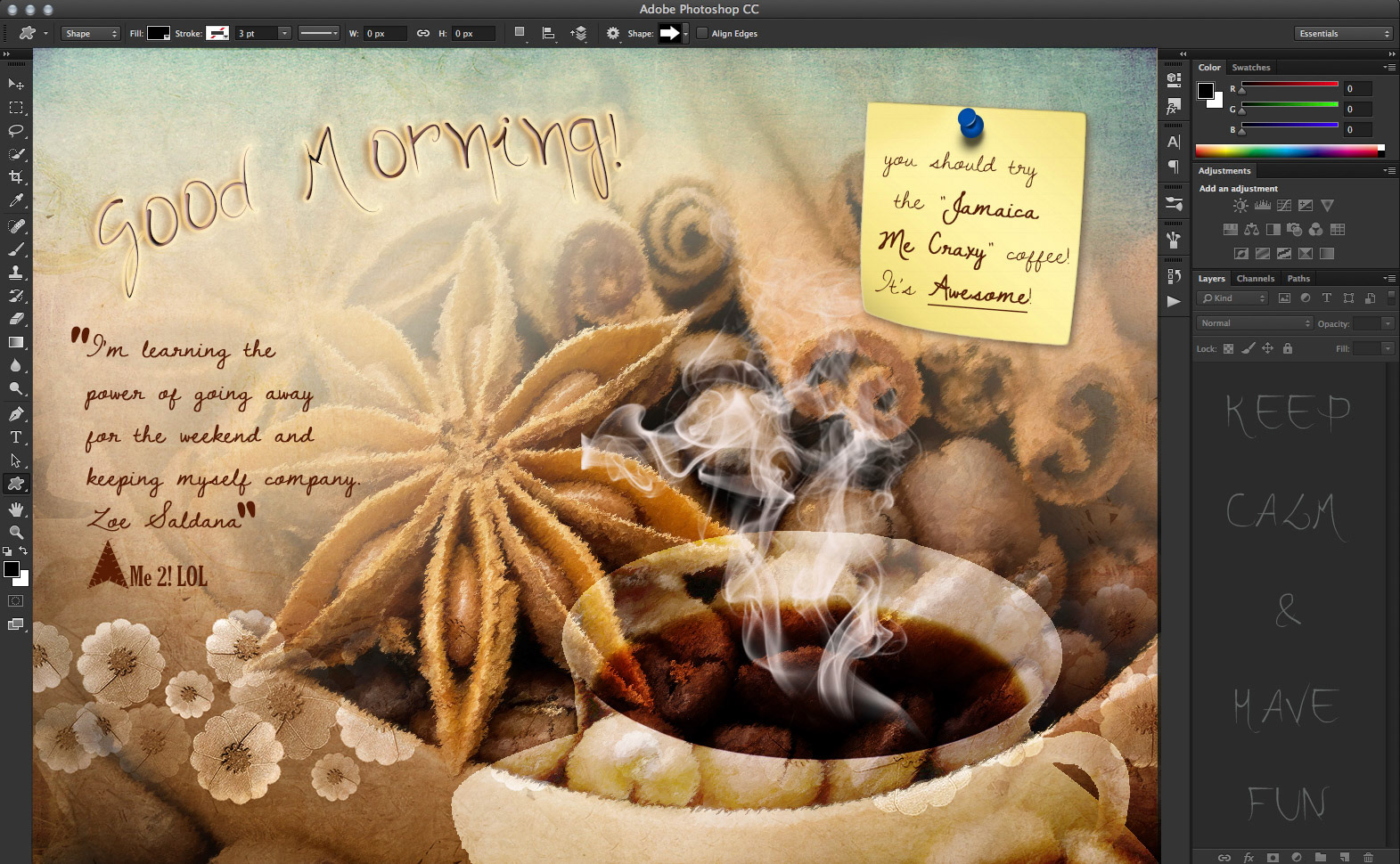Select the Gradient tool
Viewport: 1400px width, 864px height.
coord(16,342)
